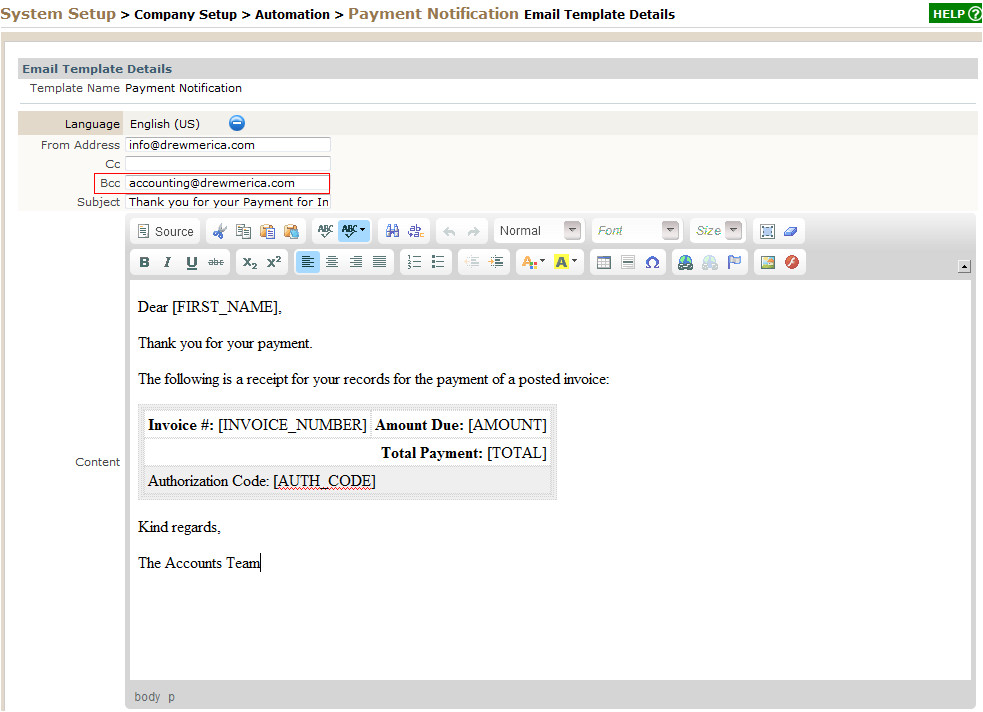Click the Flash insert icon
The width and height of the screenshot is (983, 712).
coord(792,263)
